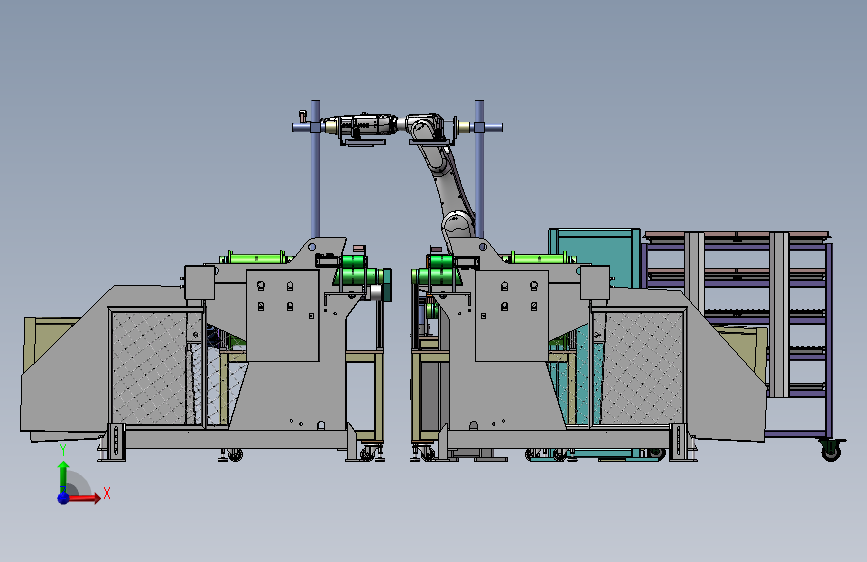
Task: Select the right blue vertical post
Action: tap(479, 169)
